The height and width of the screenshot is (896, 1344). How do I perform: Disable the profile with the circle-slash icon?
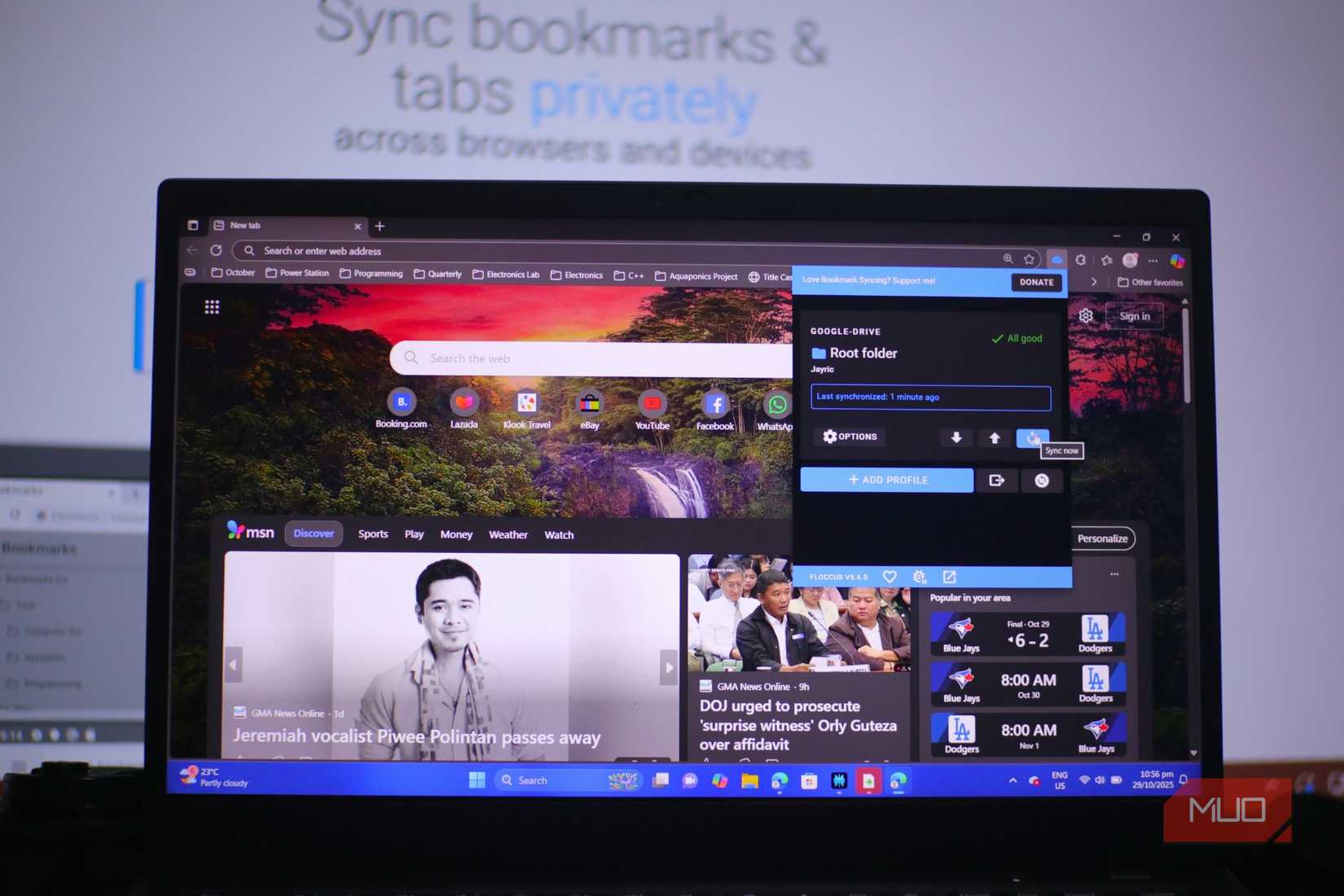(x=1042, y=480)
